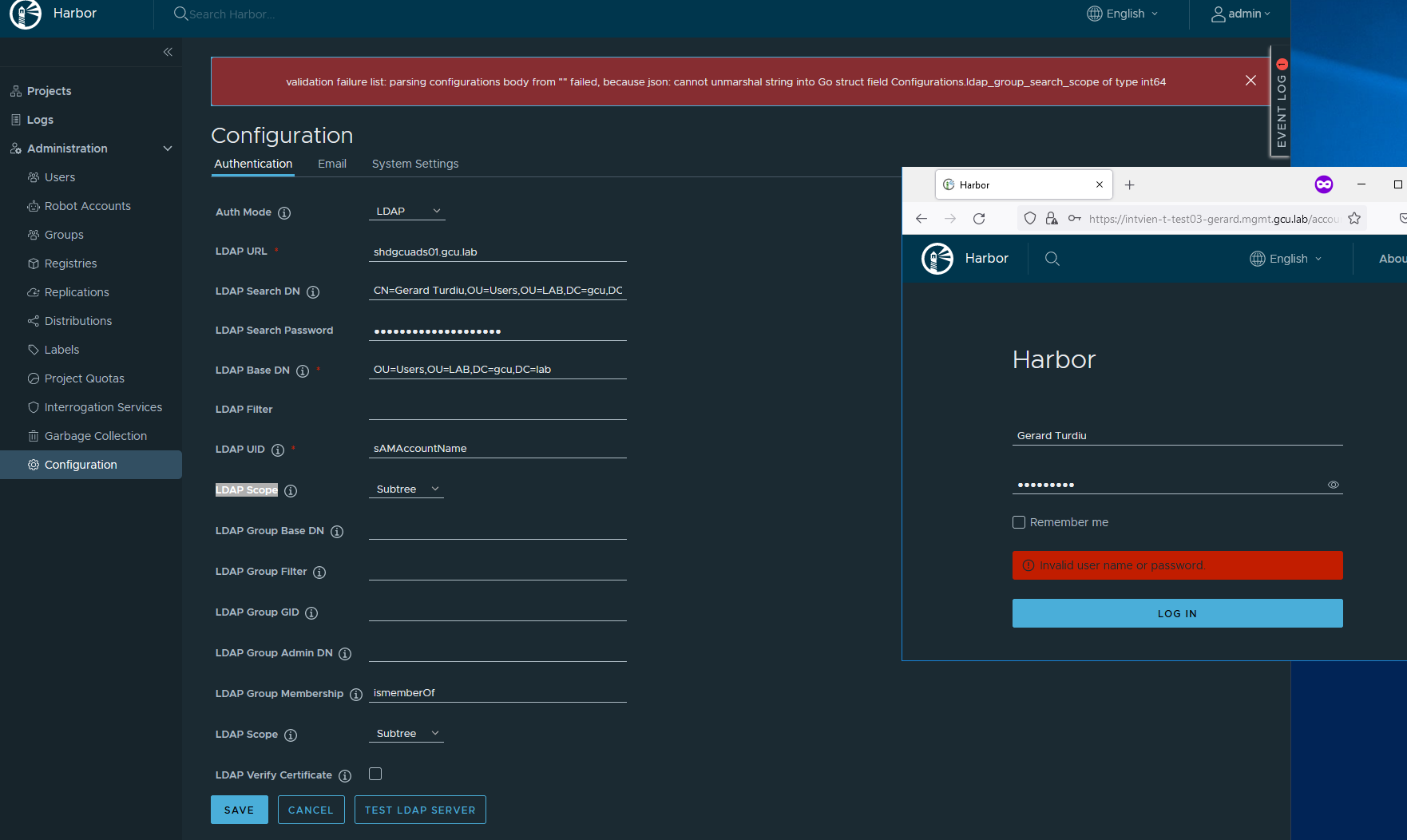The image size is (1407, 840).
Task: Click the info icon beside LDAP Group Base DN
Action: (337, 532)
